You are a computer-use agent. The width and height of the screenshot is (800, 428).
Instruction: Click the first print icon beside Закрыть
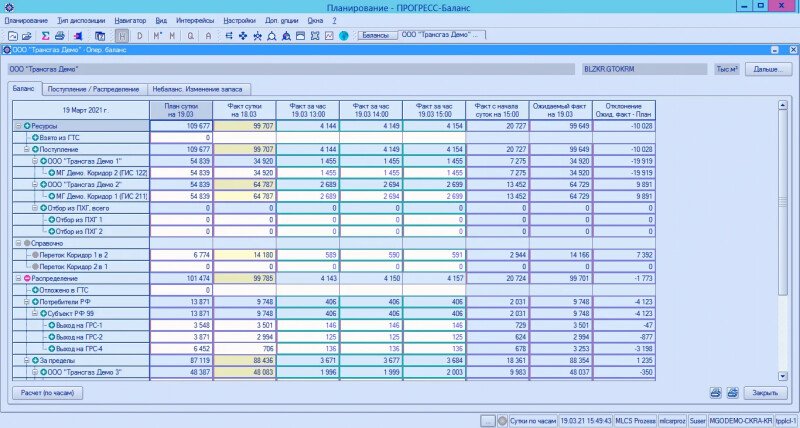click(x=716, y=393)
